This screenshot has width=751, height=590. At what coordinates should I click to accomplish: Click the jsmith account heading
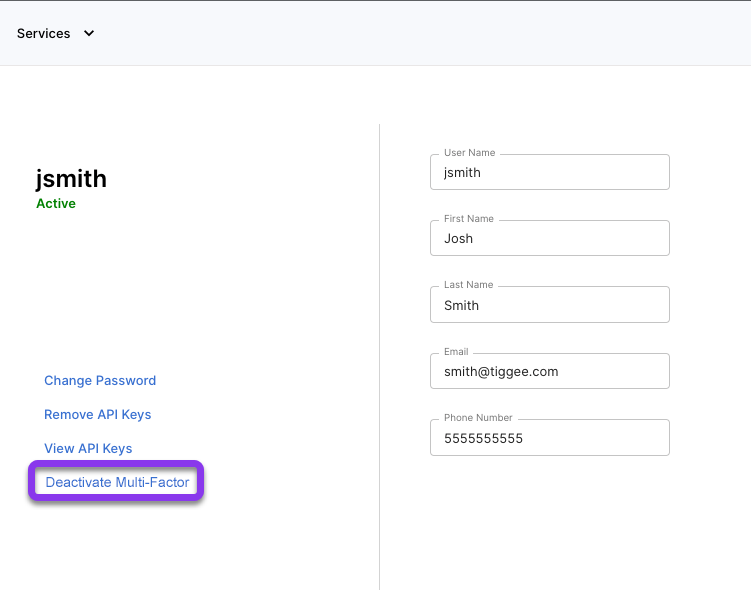71,179
